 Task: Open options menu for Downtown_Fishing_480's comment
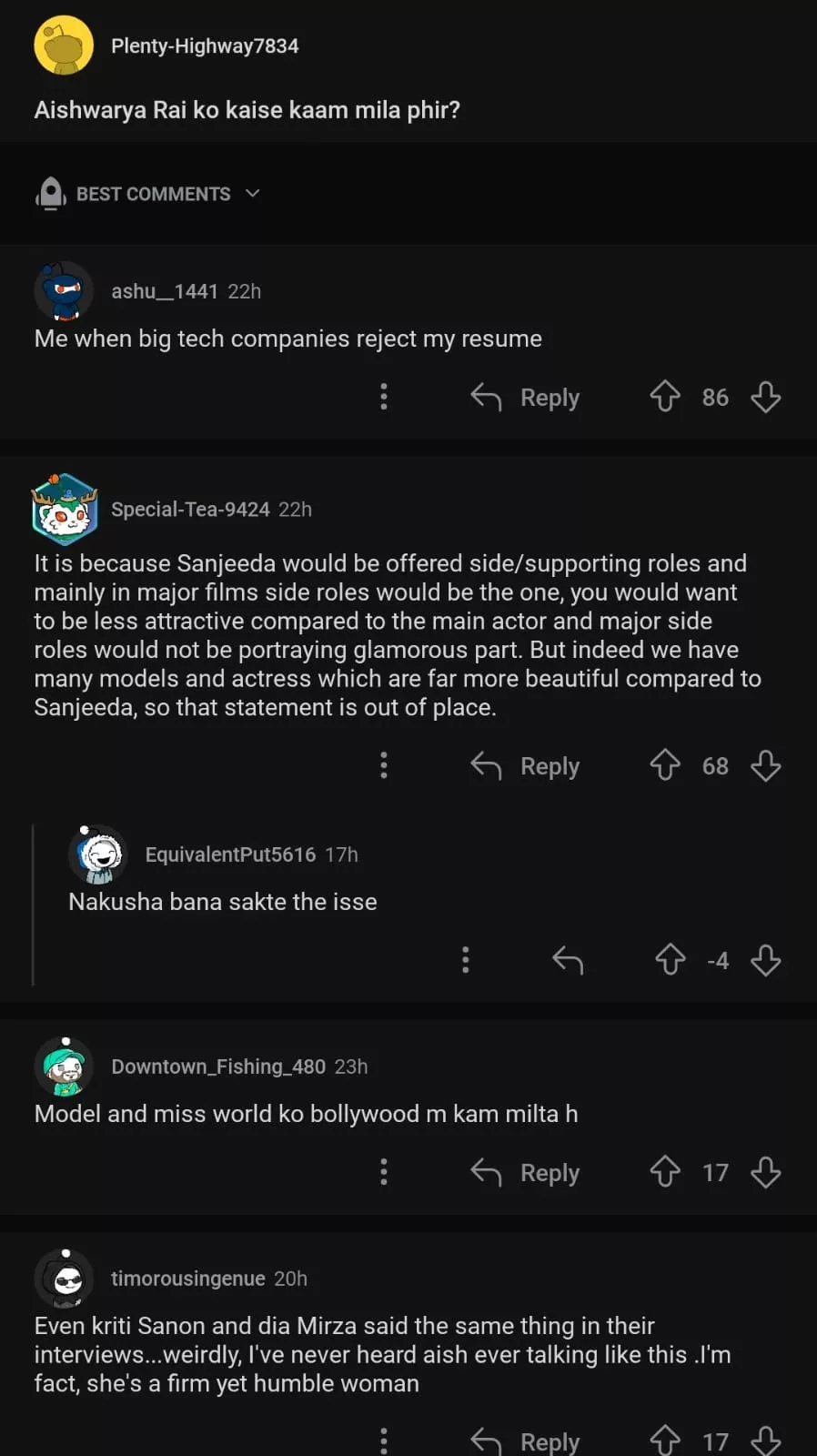coord(384,1172)
